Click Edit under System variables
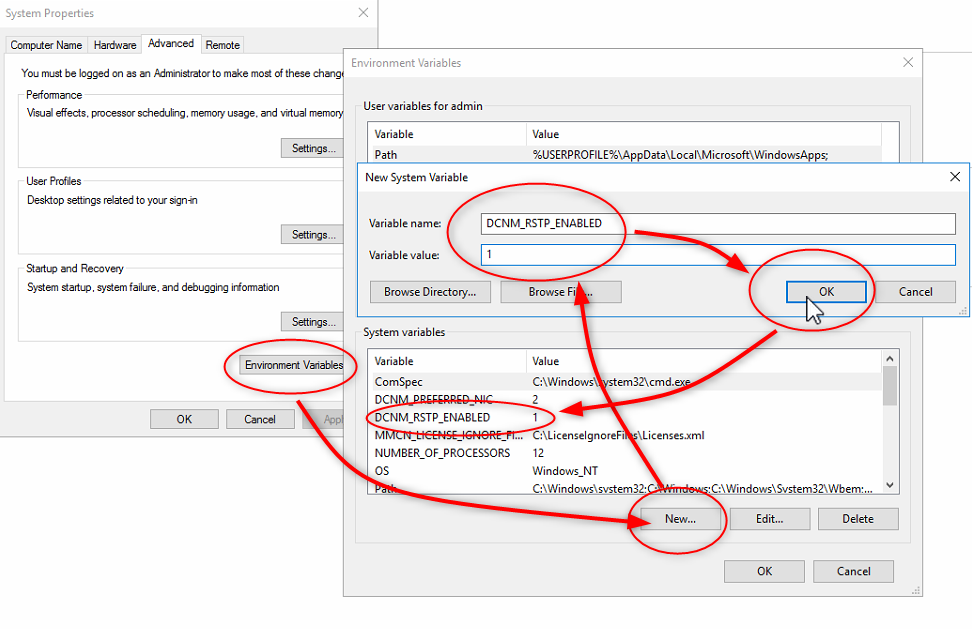The image size is (972, 629). (769, 519)
